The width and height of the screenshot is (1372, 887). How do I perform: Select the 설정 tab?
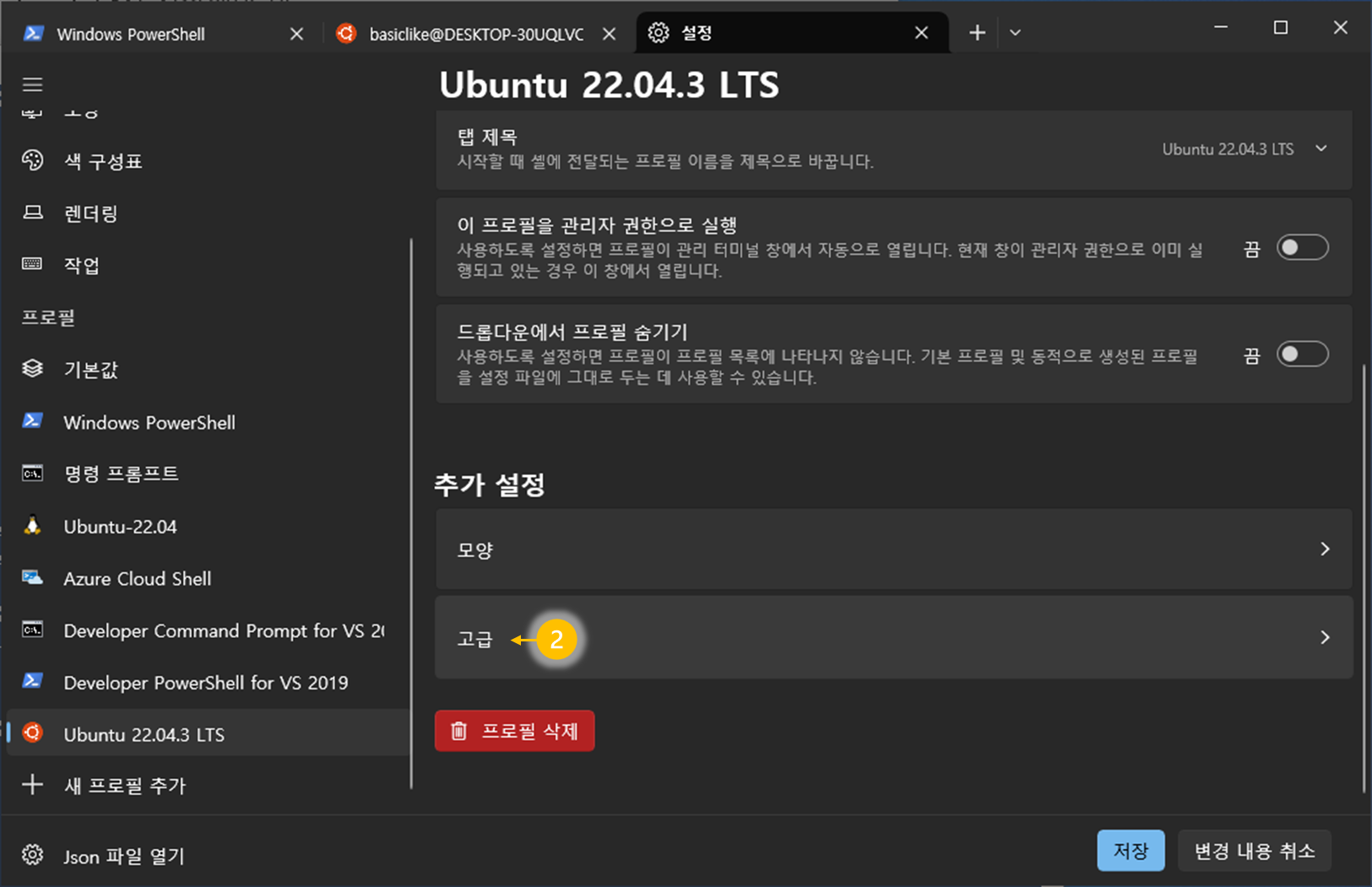[x=792, y=33]
